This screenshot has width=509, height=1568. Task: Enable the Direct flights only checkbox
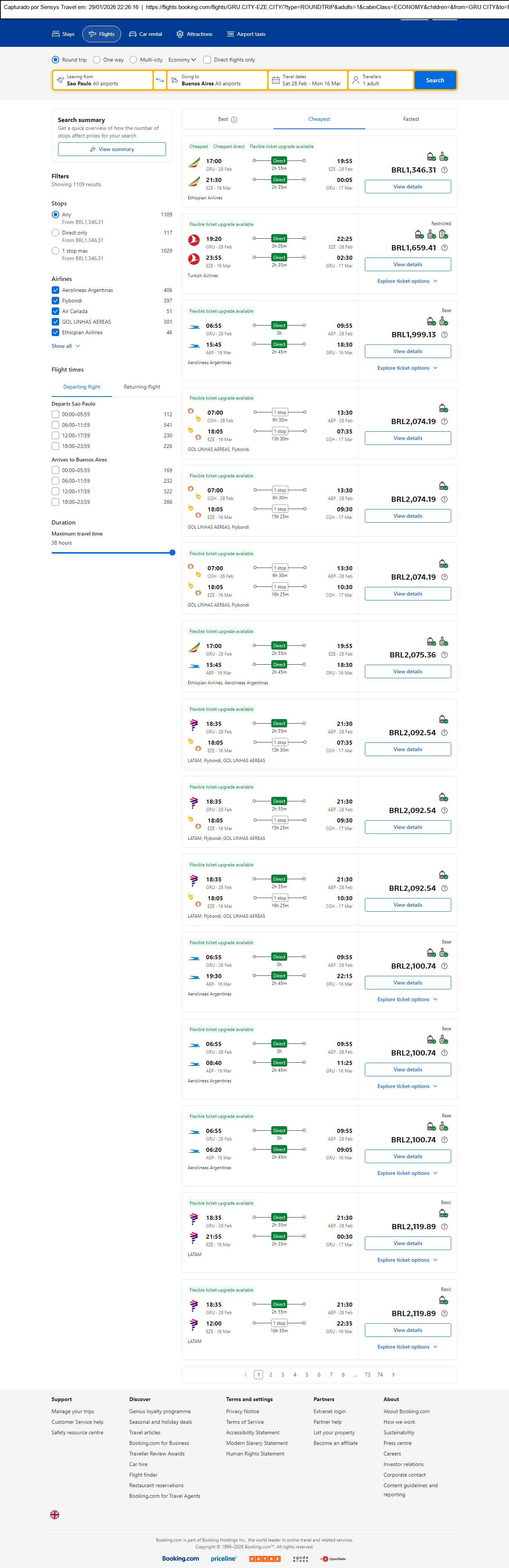pos(208,60)
